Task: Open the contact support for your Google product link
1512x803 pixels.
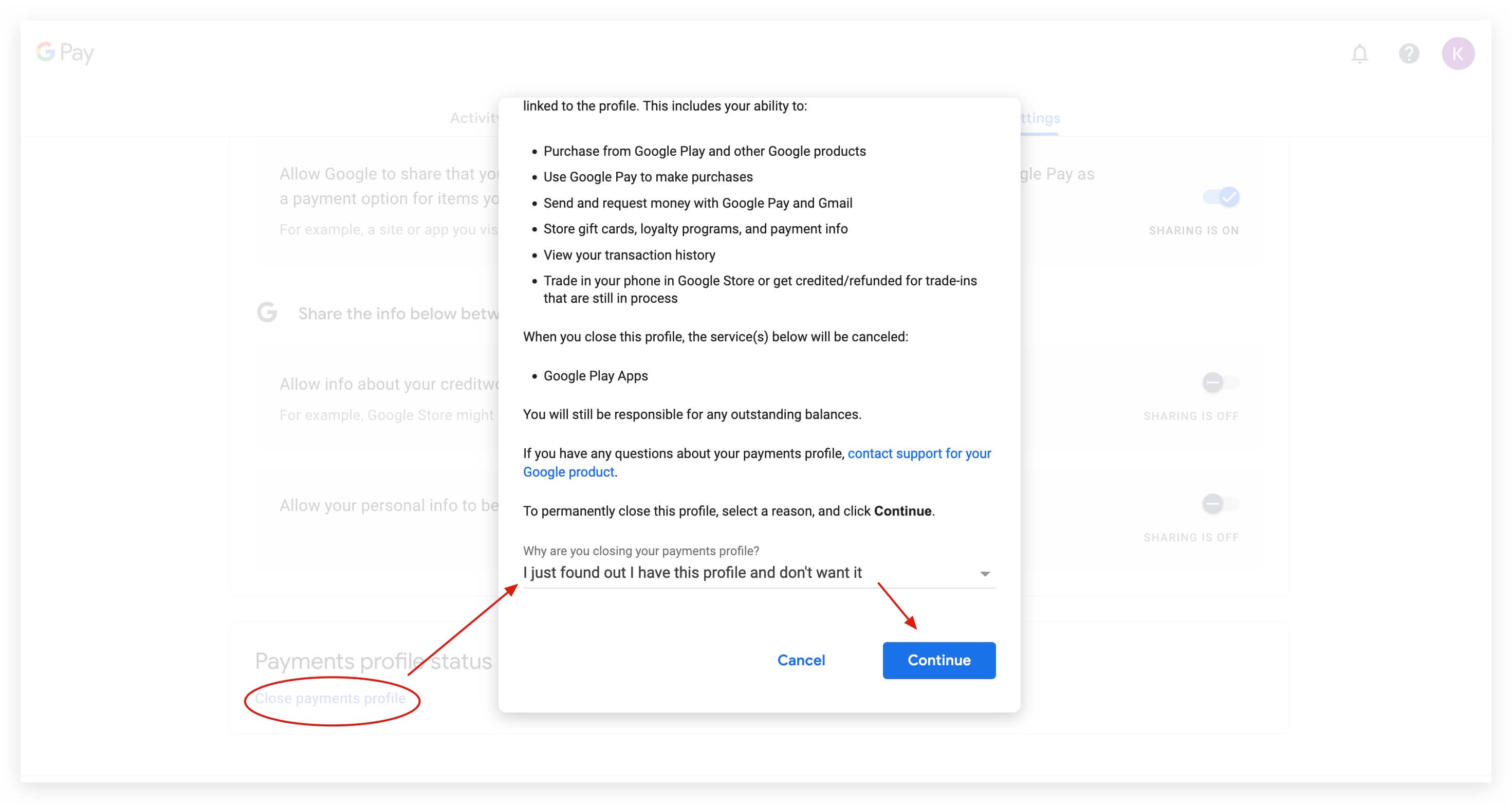Action: 918,454
